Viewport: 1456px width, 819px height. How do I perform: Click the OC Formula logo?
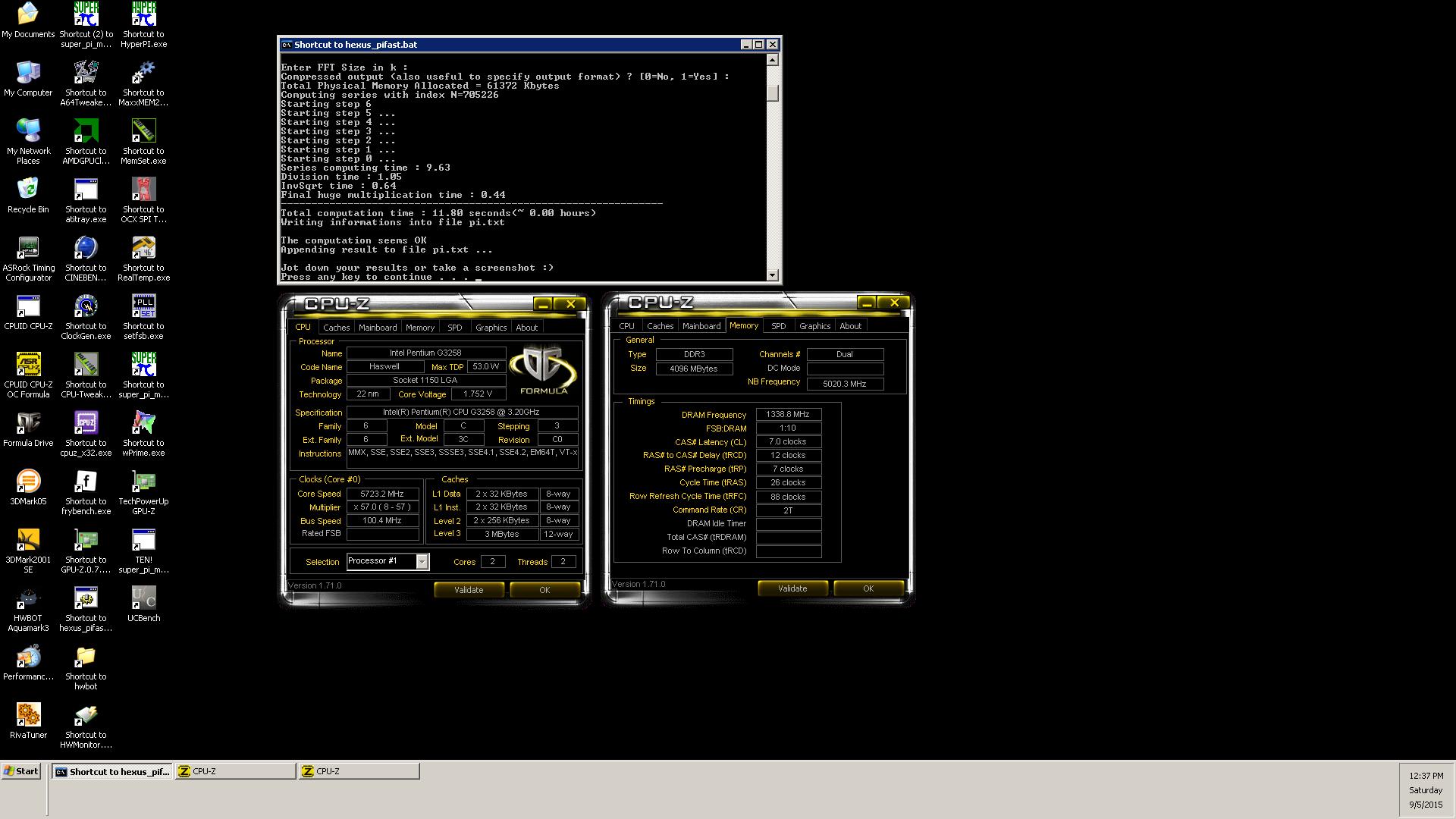[543, 369]
